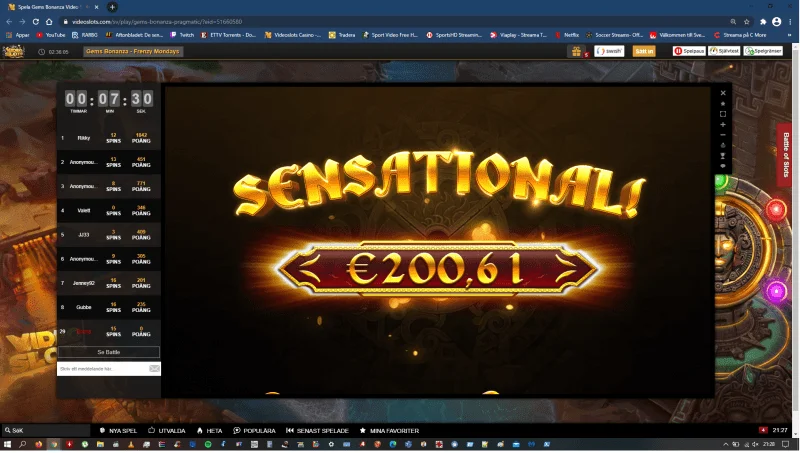Mark the game as favorite with star icon

click(723, 104)
